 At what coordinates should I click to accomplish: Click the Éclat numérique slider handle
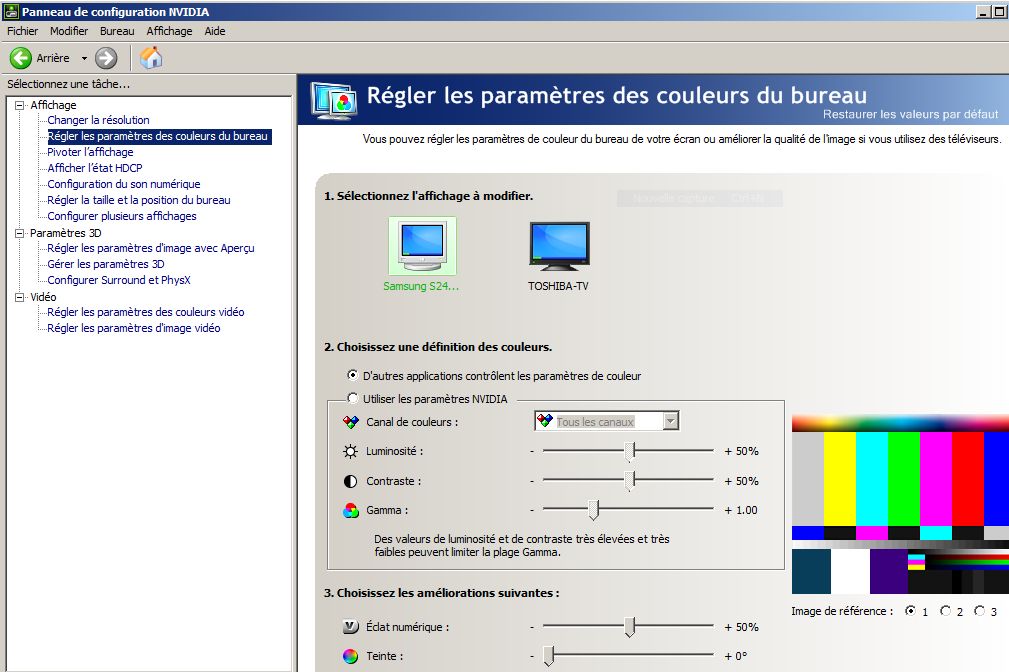click(x=630, y=627)
